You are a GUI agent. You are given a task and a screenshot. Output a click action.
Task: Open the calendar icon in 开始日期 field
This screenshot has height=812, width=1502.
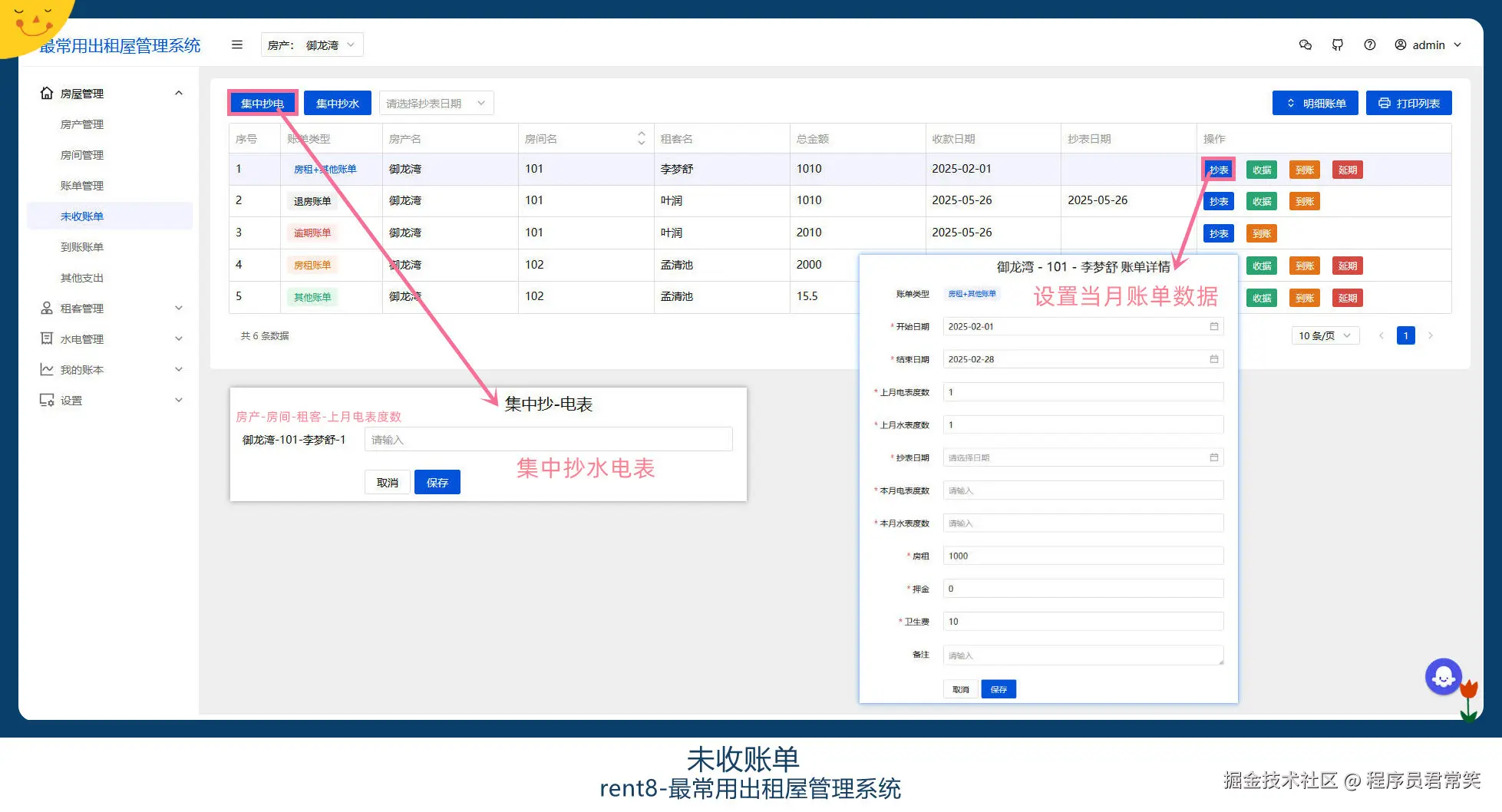[1214, 326]
